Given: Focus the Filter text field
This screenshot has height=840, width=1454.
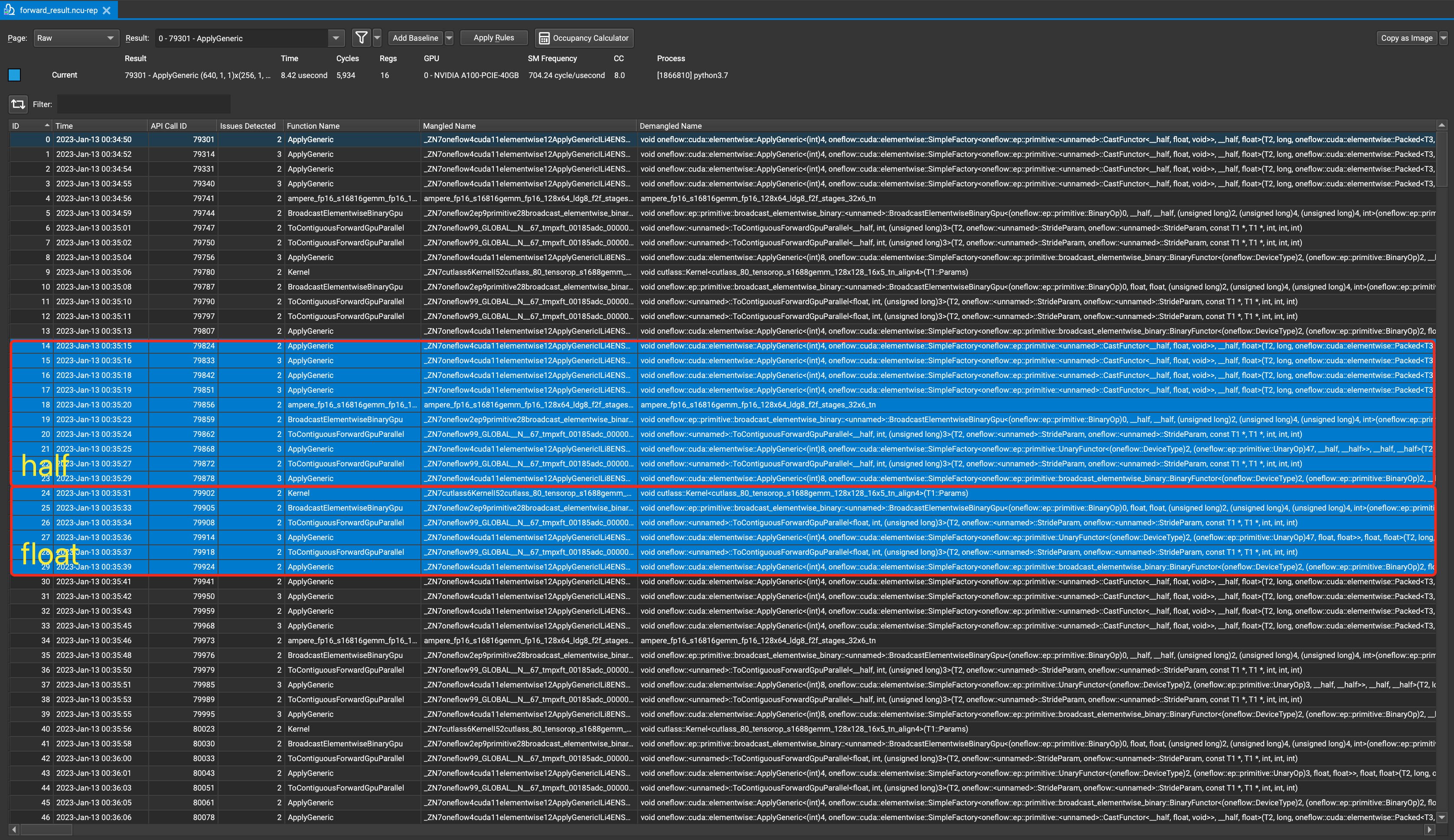Looking at the screenshot, I should click(143, 104).
